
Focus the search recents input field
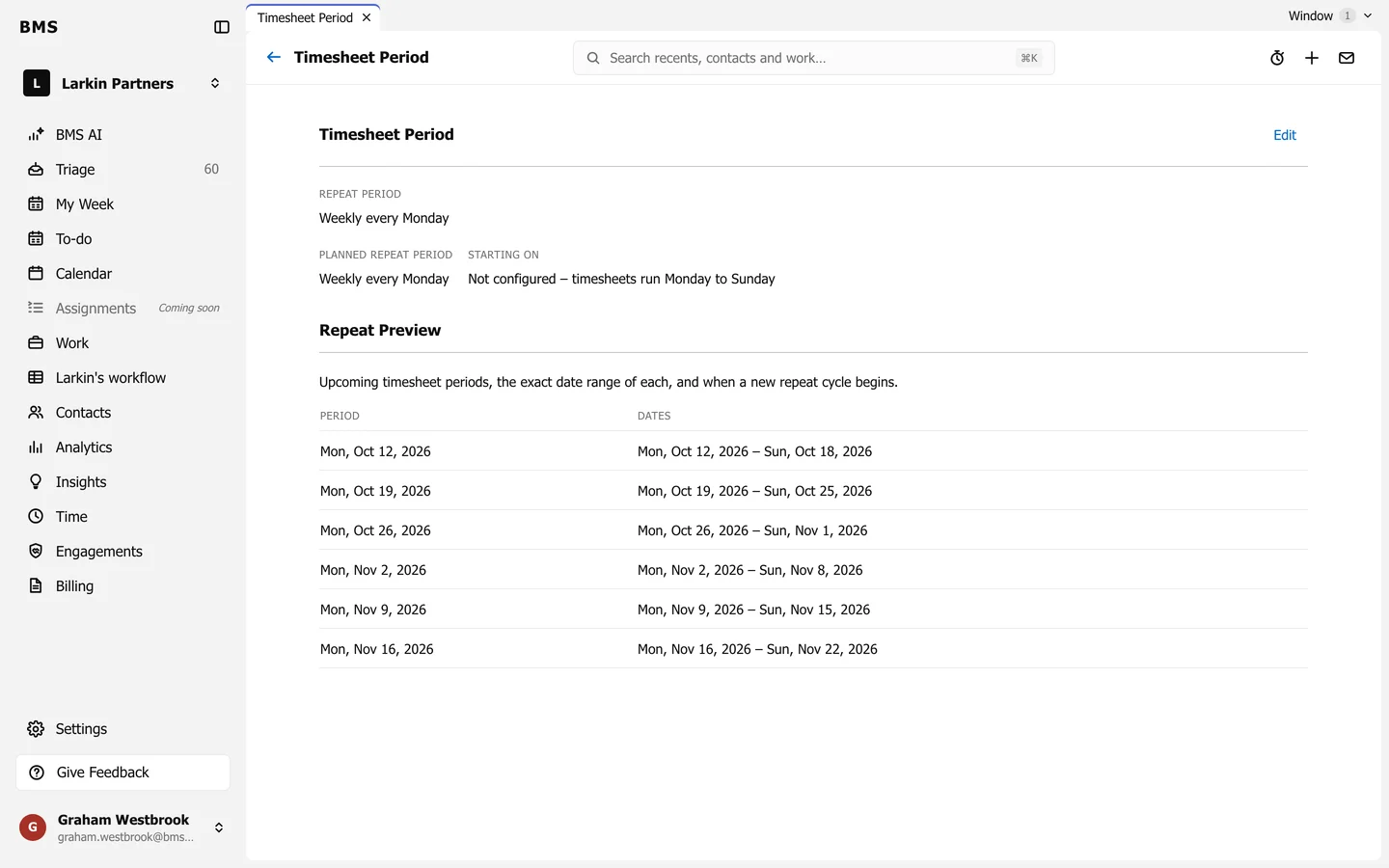click(813, 58)
